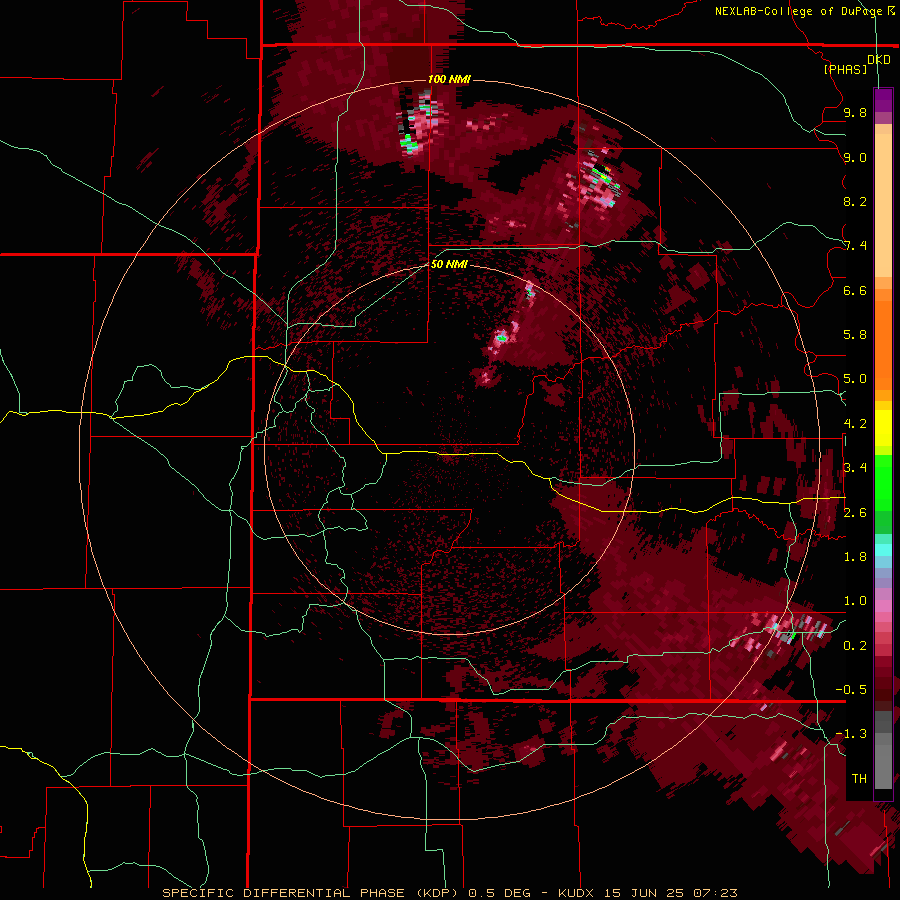Click the 6.6 value on color scale
The width and height of the screenshot is (900, 900).
click(x=855, y=290)
